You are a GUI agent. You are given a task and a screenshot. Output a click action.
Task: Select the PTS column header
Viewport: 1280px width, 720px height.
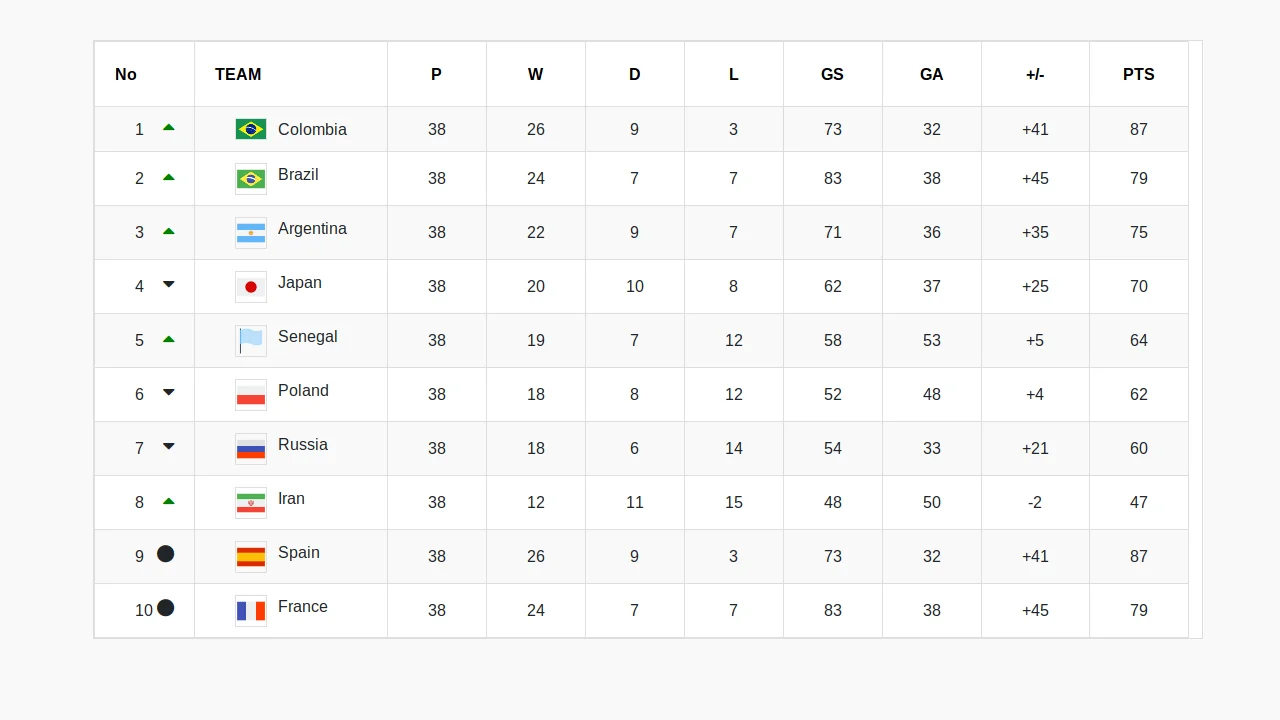pyautogui.click(x=1138, y=74)
